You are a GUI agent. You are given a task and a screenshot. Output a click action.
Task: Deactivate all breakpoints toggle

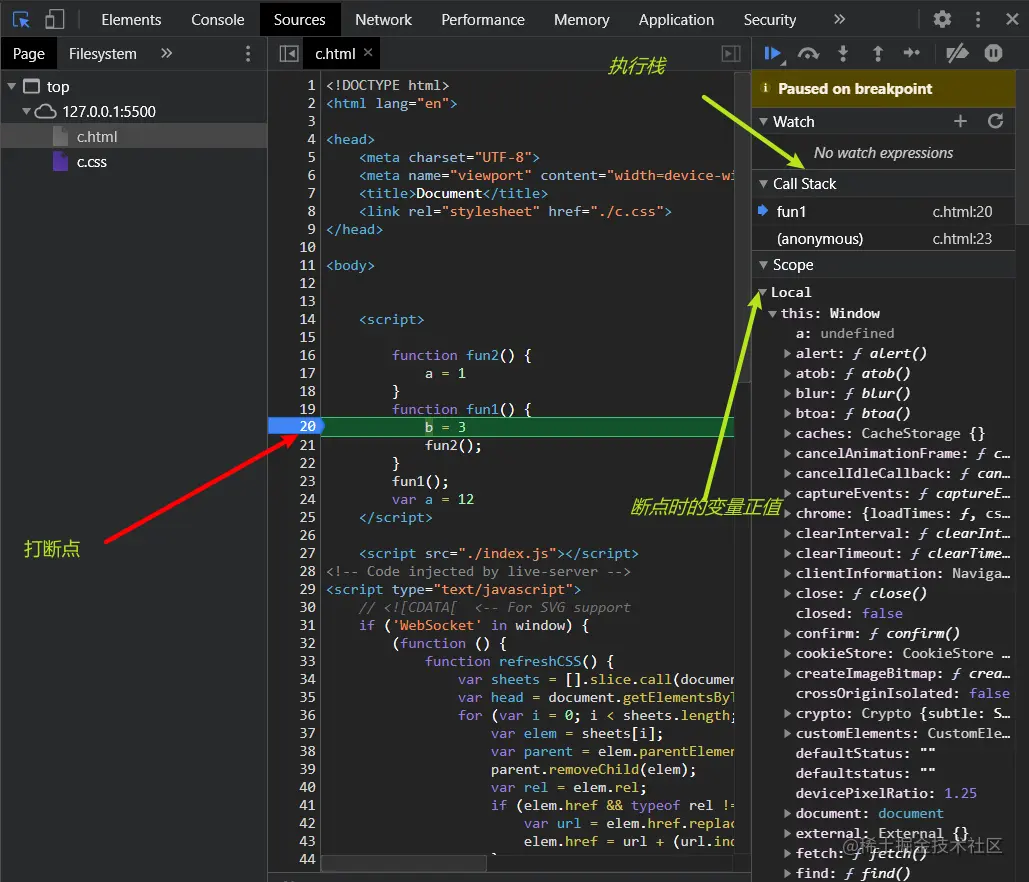click(x=957, y=53)
